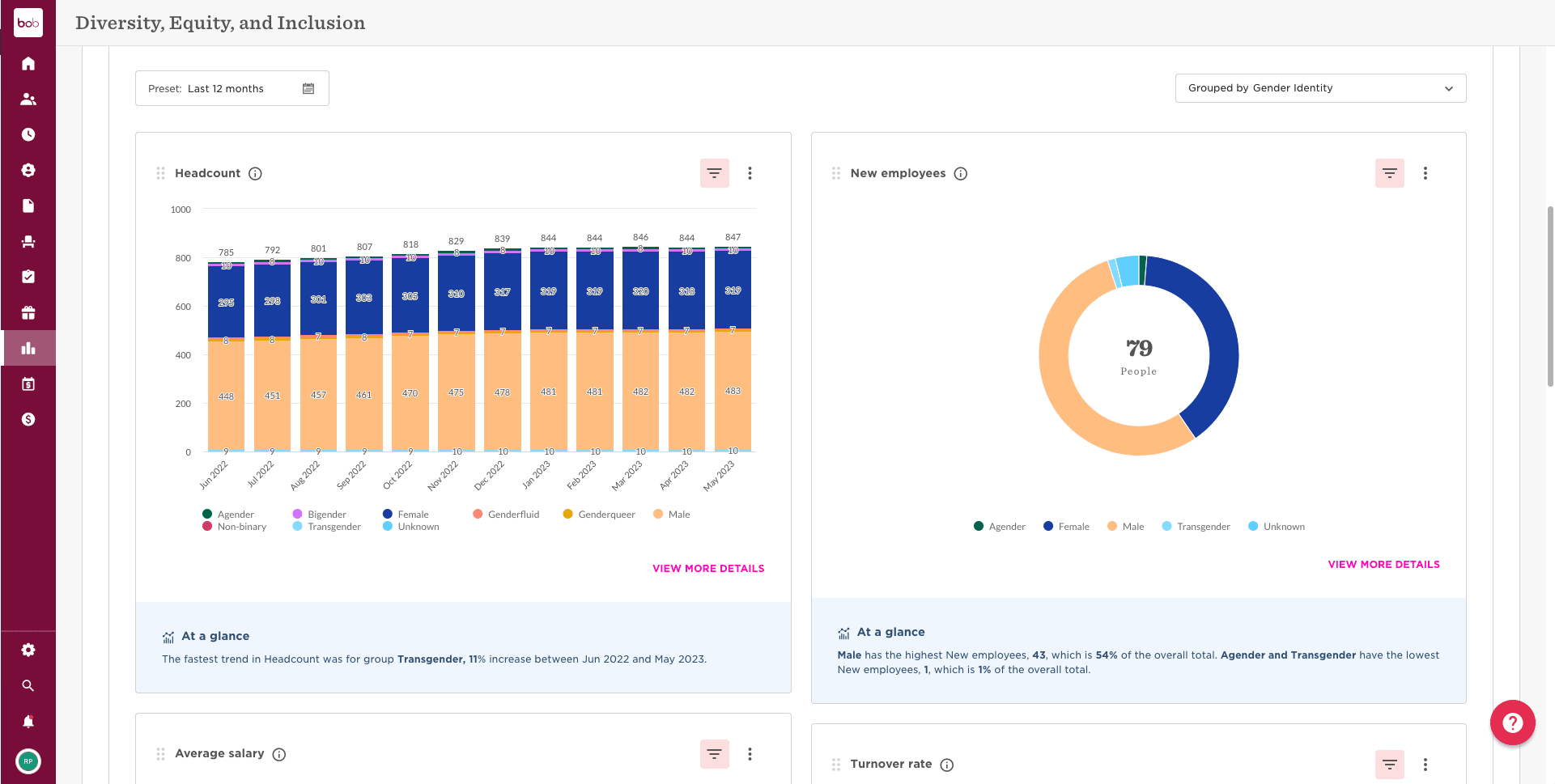This screenshot has width=1555, height=784.
Task: Open the Settings gear in sidebar
Action: [x=28, y=650]
